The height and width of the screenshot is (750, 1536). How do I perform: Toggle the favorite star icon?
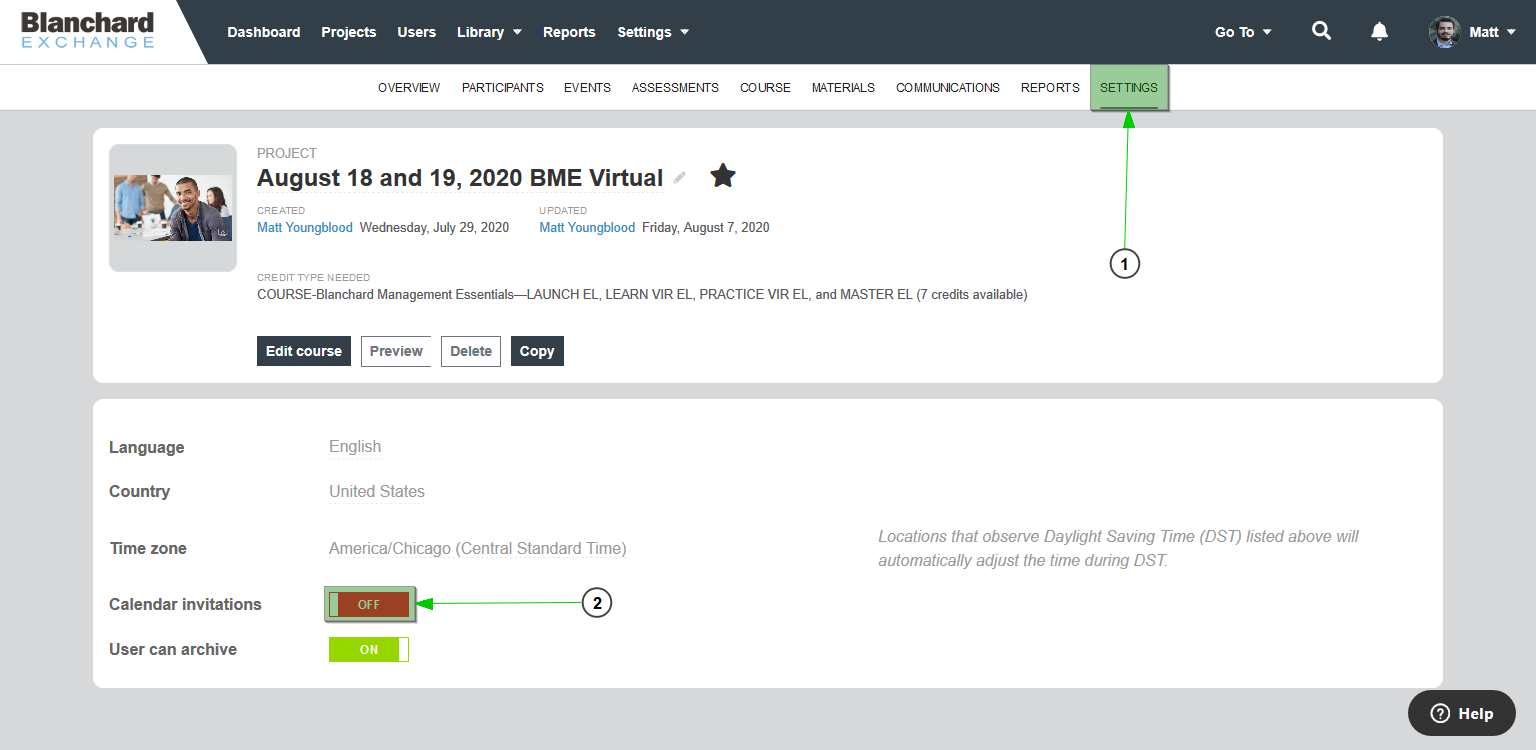pos(723,176)
